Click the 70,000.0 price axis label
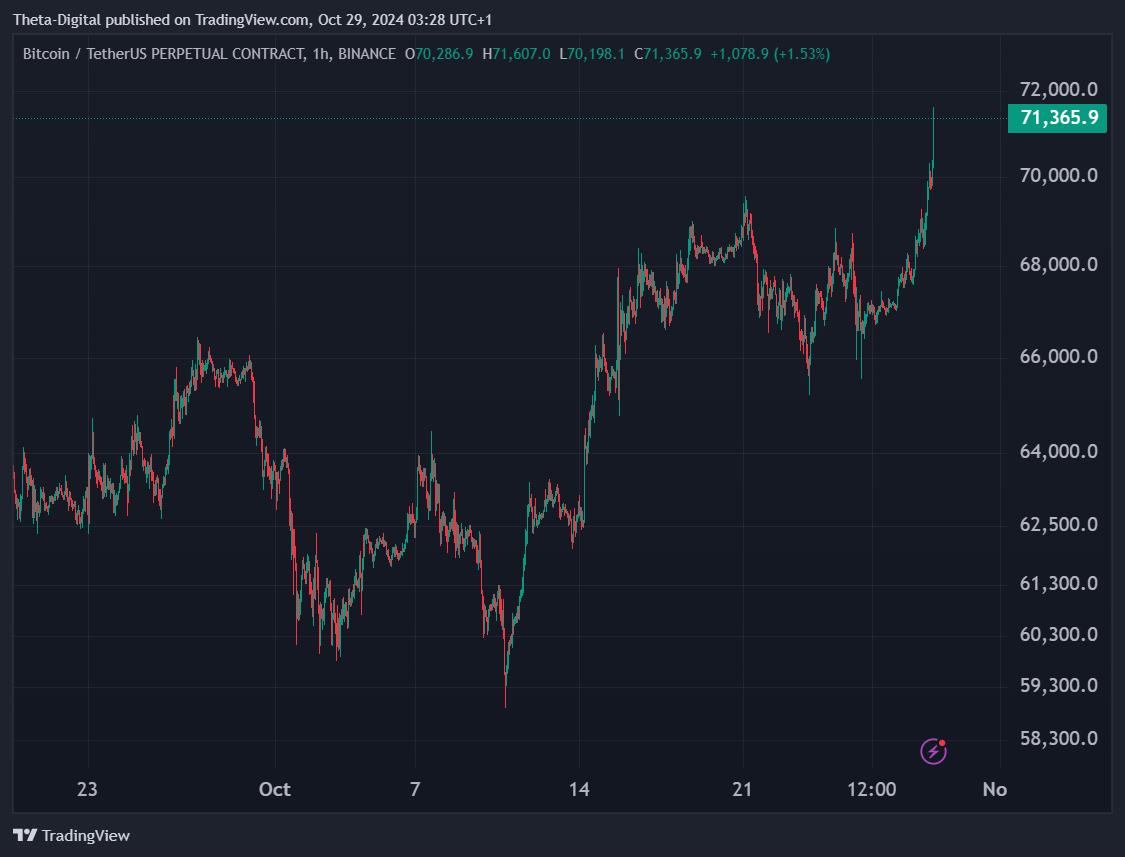1125x857 pixels. click(x=1058, y=175)
